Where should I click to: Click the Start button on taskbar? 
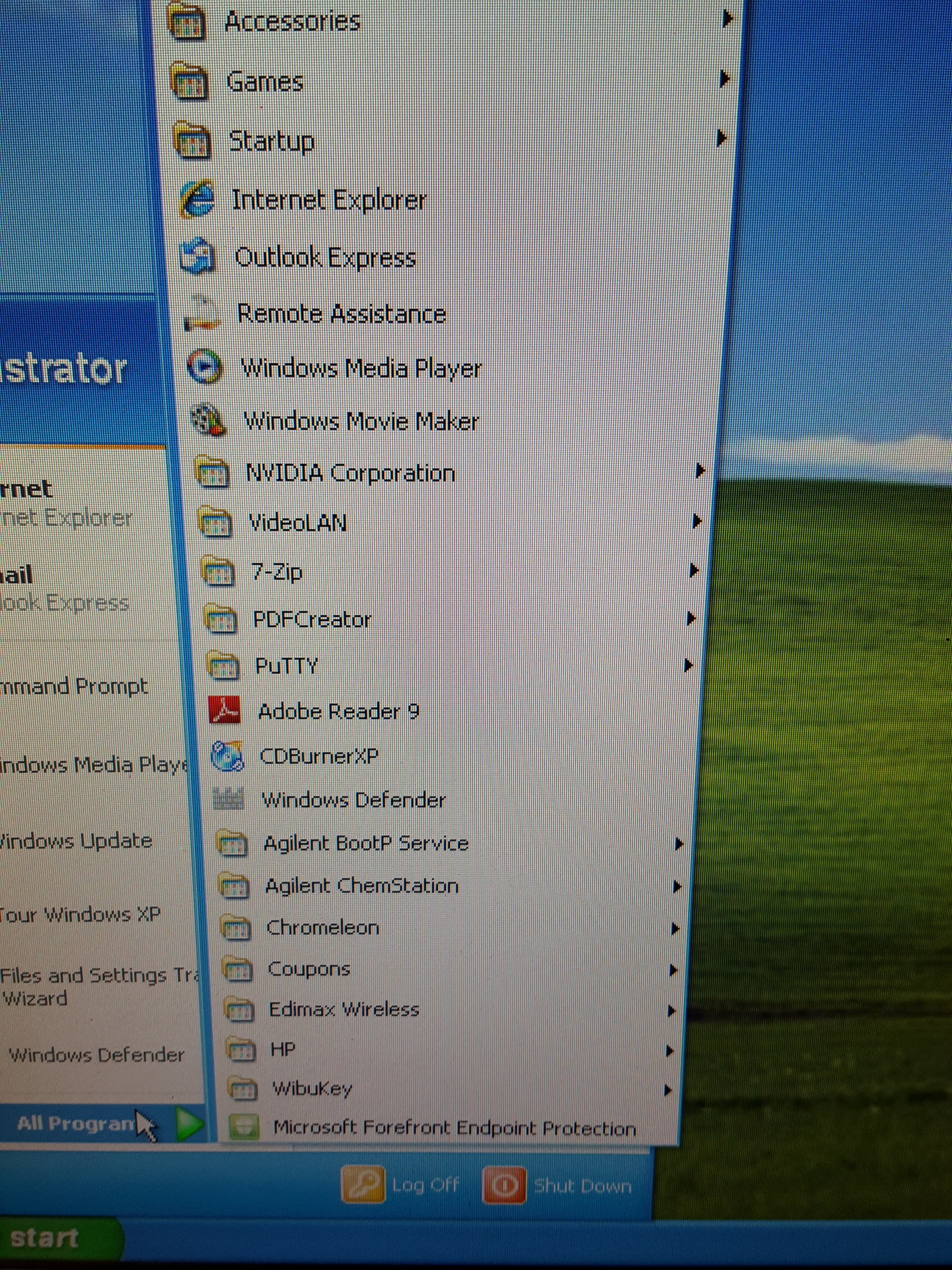coord(60,1238)
